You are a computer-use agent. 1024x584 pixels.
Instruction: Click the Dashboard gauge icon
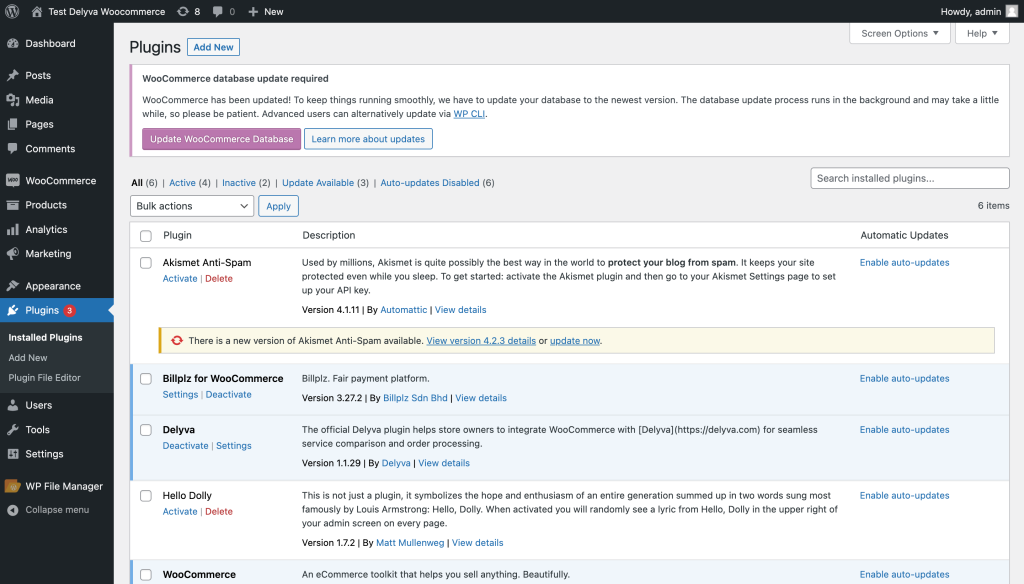point(12,43)
